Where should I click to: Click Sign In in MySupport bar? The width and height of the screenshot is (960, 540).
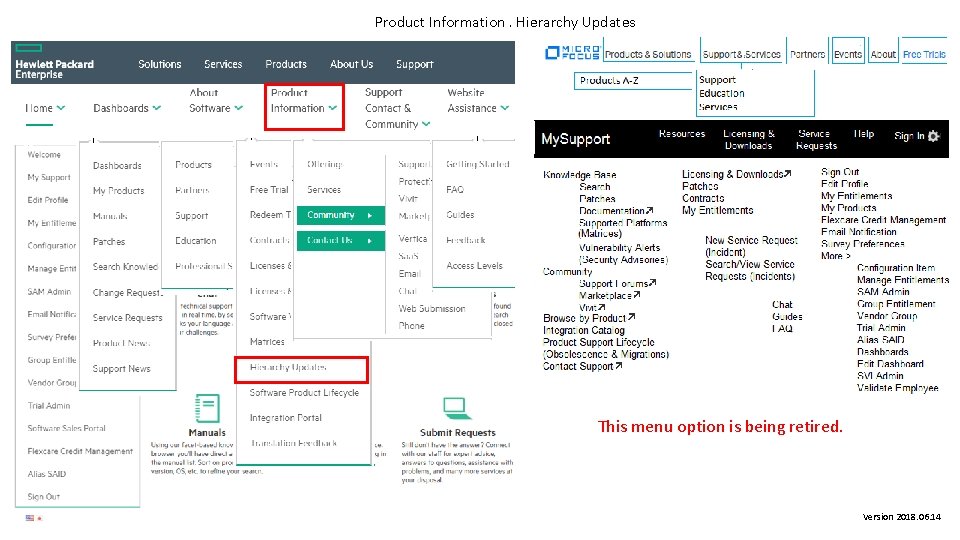[909, 136]
